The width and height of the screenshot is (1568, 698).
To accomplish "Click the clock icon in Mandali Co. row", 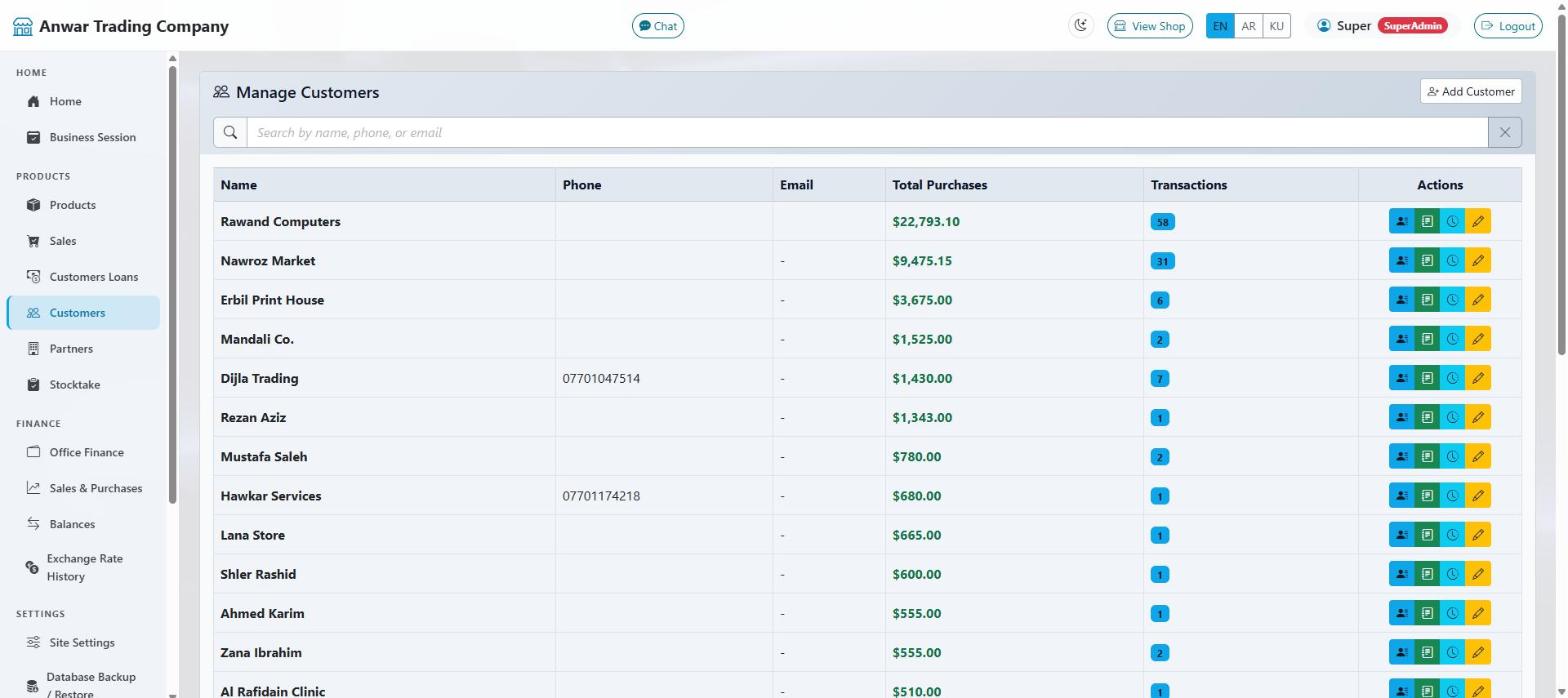I will click(x=1452, y=339).
